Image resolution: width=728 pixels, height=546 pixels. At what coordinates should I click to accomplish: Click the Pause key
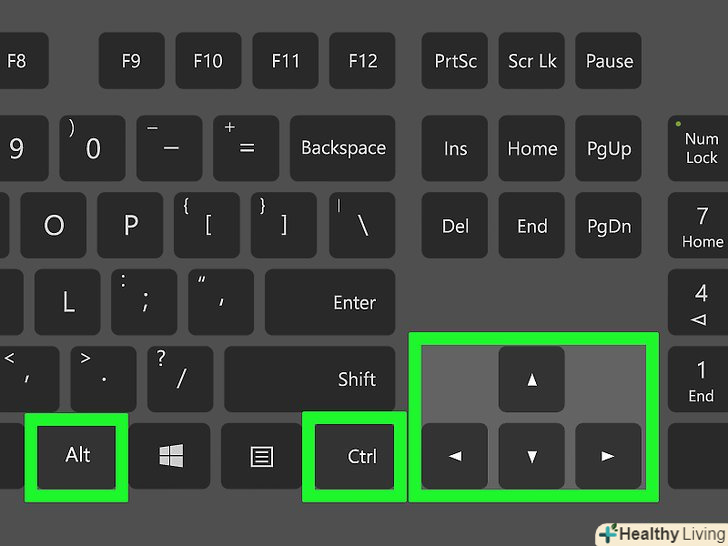(608, 60)
